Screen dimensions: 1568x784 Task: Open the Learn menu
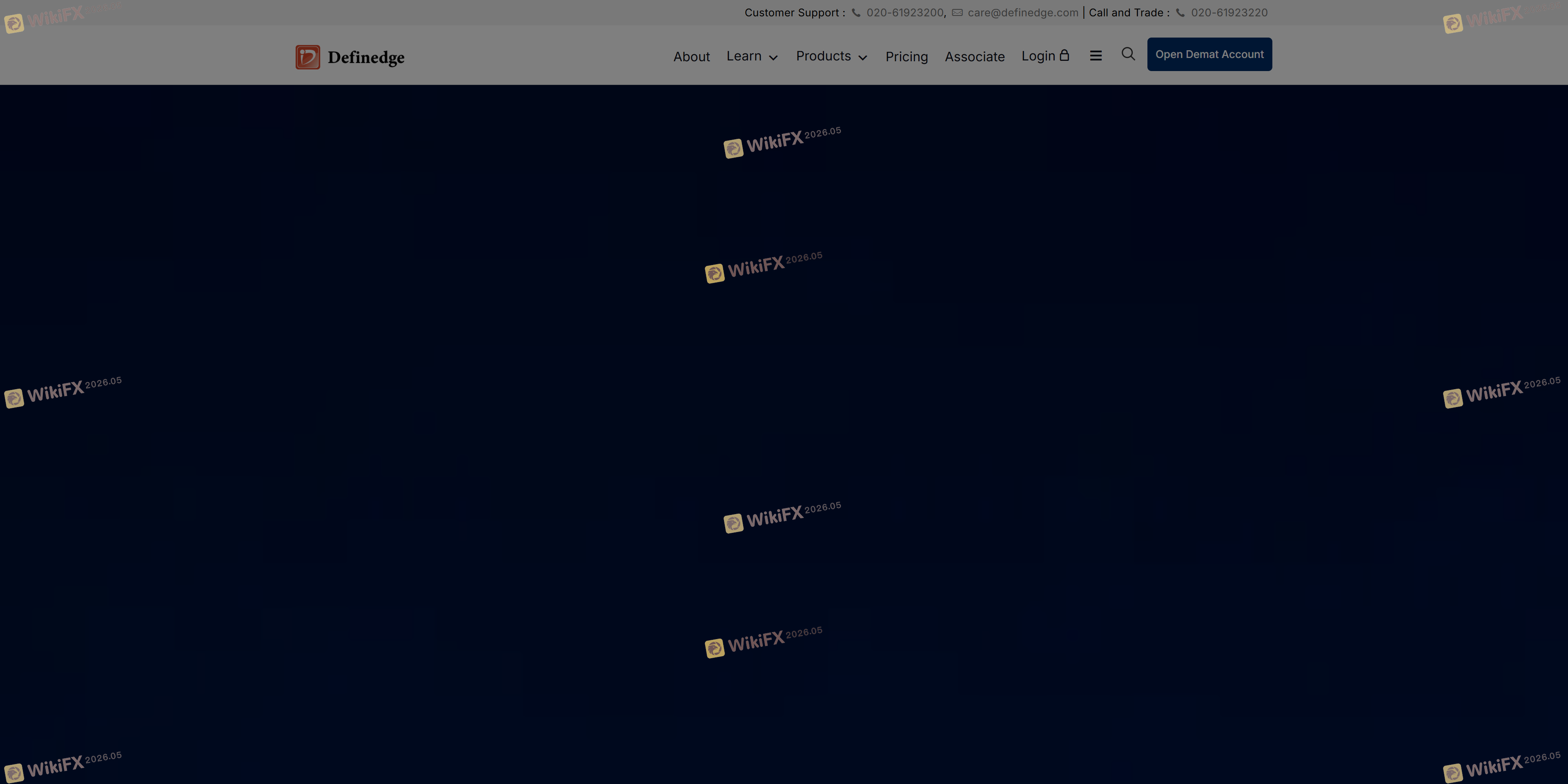(x=744, y=56)
